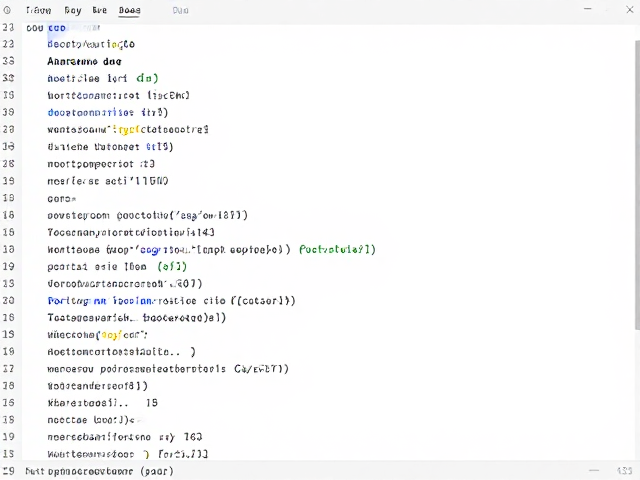Image resolution: width=640 pixels, height=480 pixels.
Task: Click the blue code line beside line 39
Action: [108, 112]
